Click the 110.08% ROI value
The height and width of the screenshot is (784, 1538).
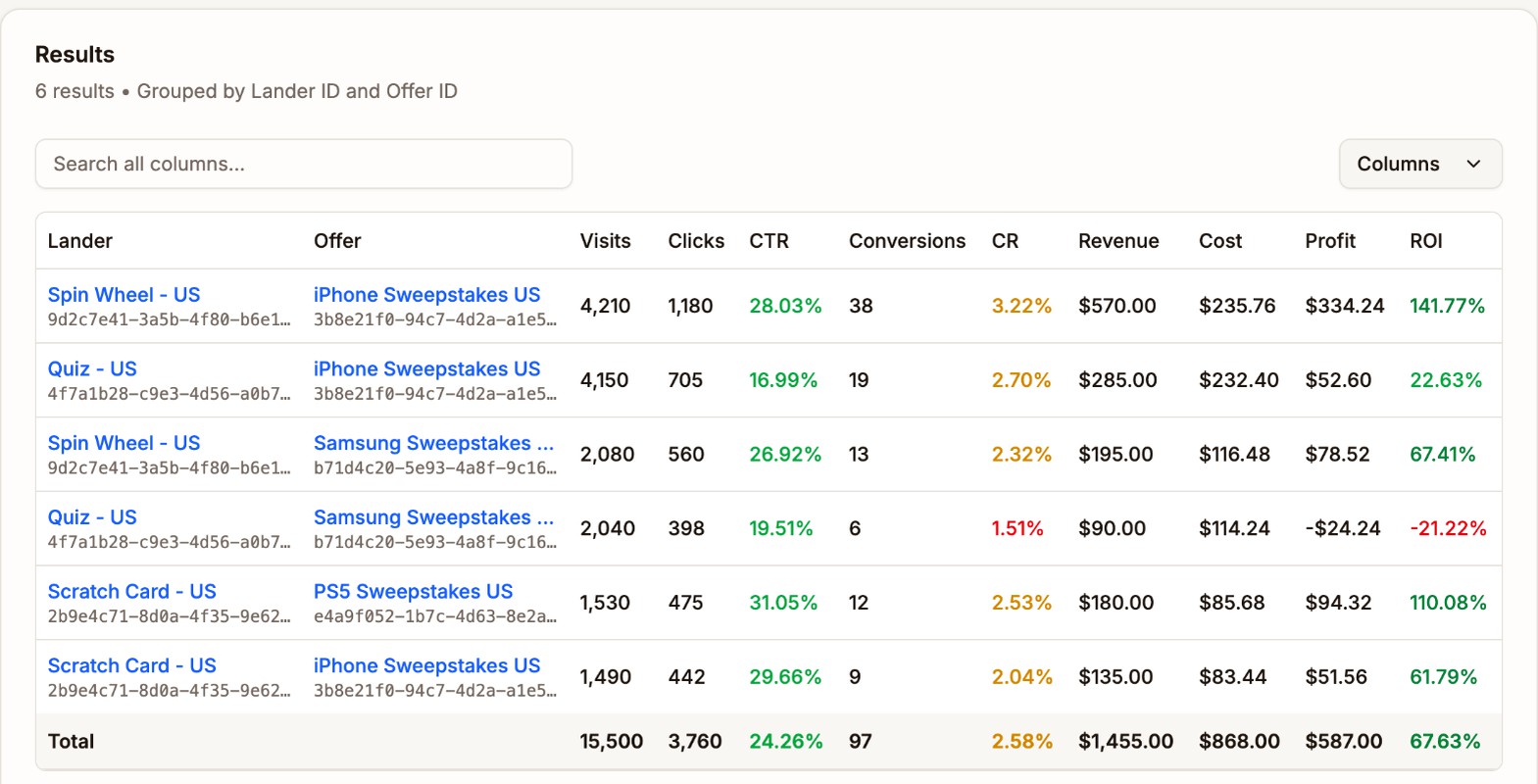[1448, 603]
